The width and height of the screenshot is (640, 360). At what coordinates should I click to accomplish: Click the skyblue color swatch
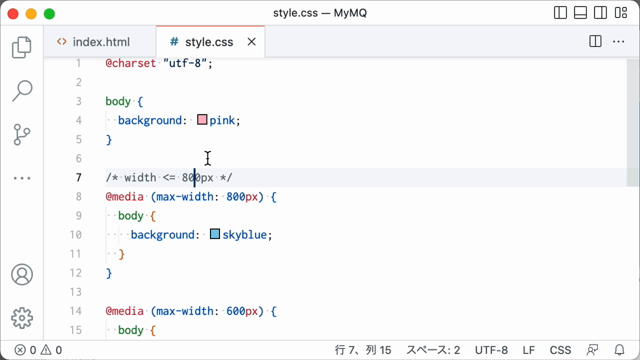click(215, 234)
